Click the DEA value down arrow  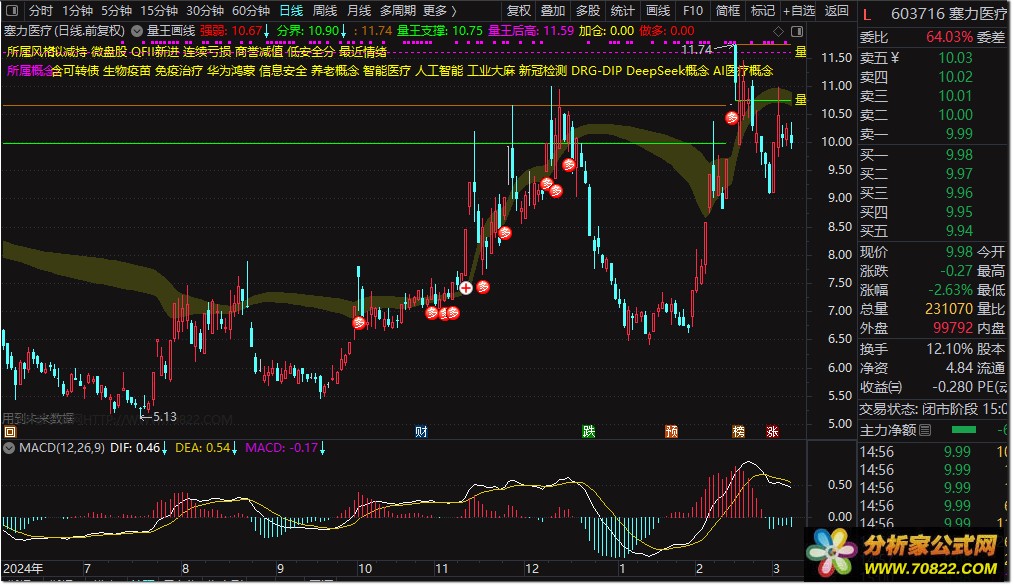pyautogui.click(x=234, y=448)
